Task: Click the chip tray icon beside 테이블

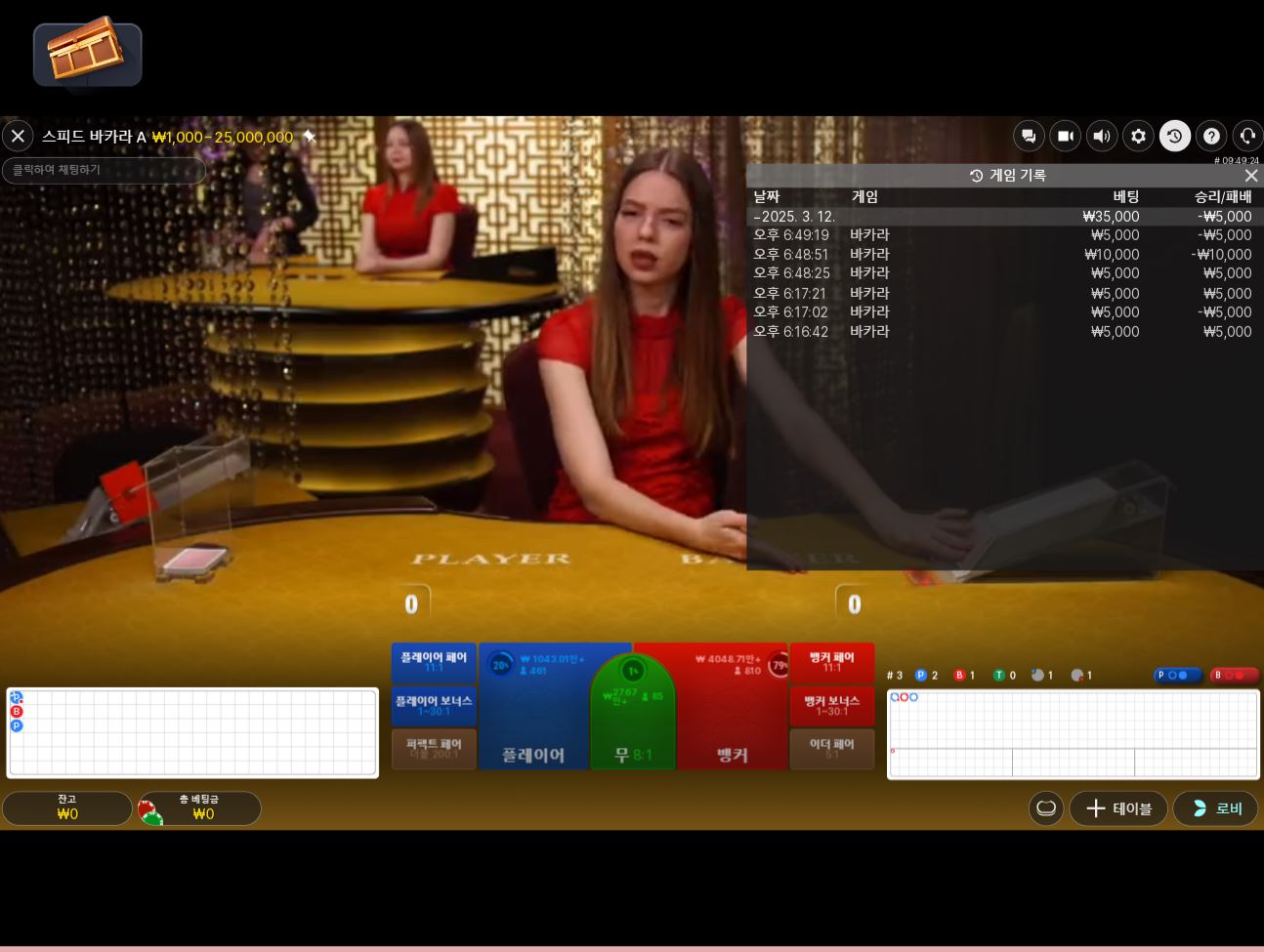Action: (x=1046, y=808)
